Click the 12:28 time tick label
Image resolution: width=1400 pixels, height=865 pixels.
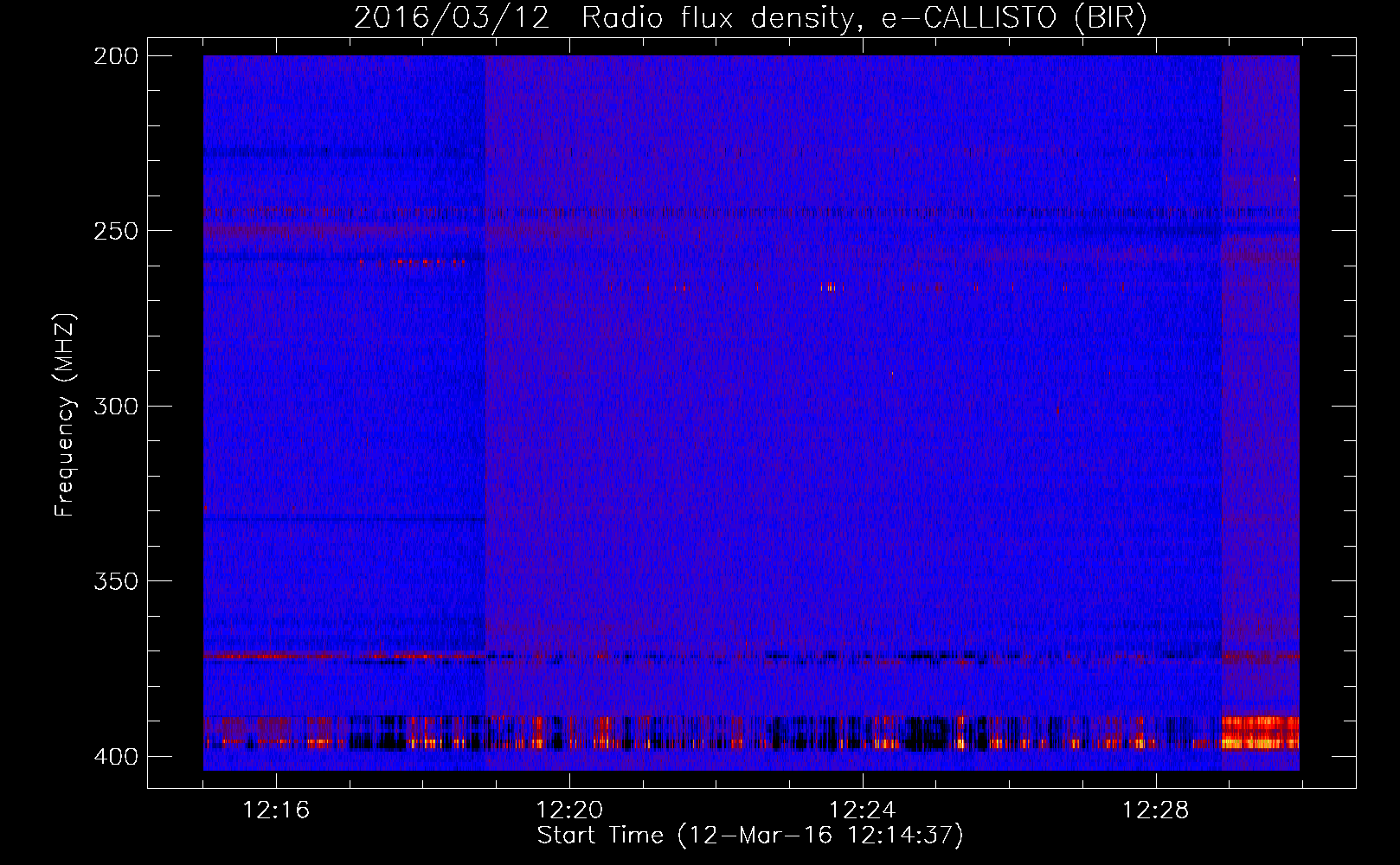coord(1156,811)
